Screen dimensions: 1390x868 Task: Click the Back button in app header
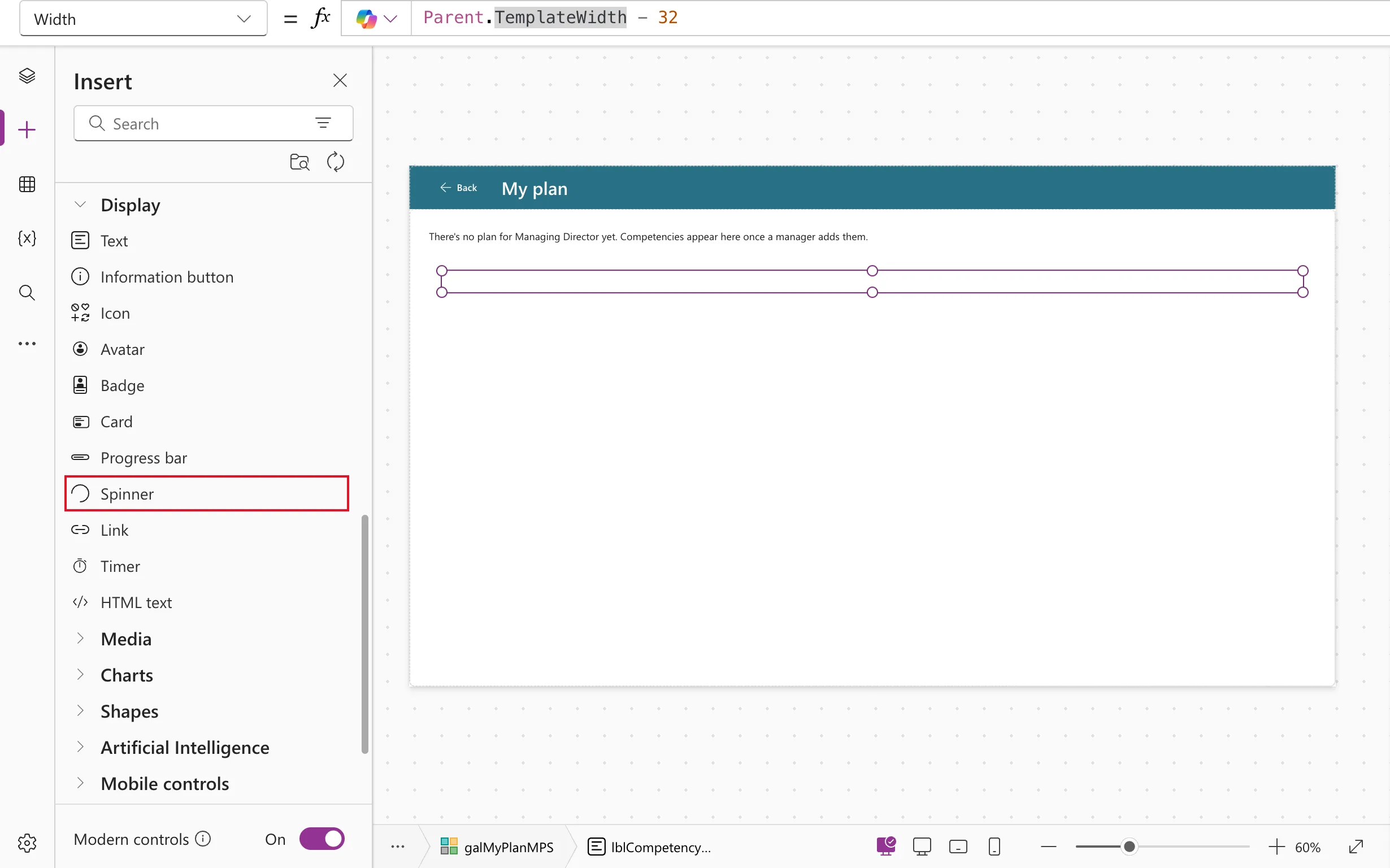pyautogui.click(x=459, y=188)
